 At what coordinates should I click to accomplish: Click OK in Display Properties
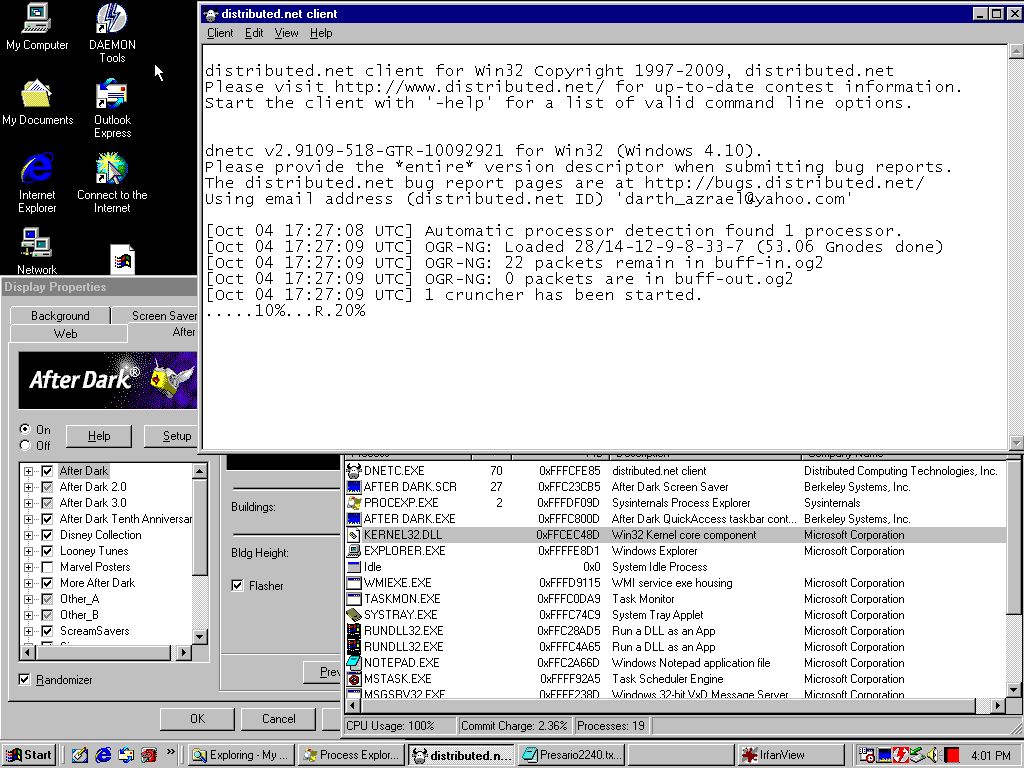(x=197, y=719)
